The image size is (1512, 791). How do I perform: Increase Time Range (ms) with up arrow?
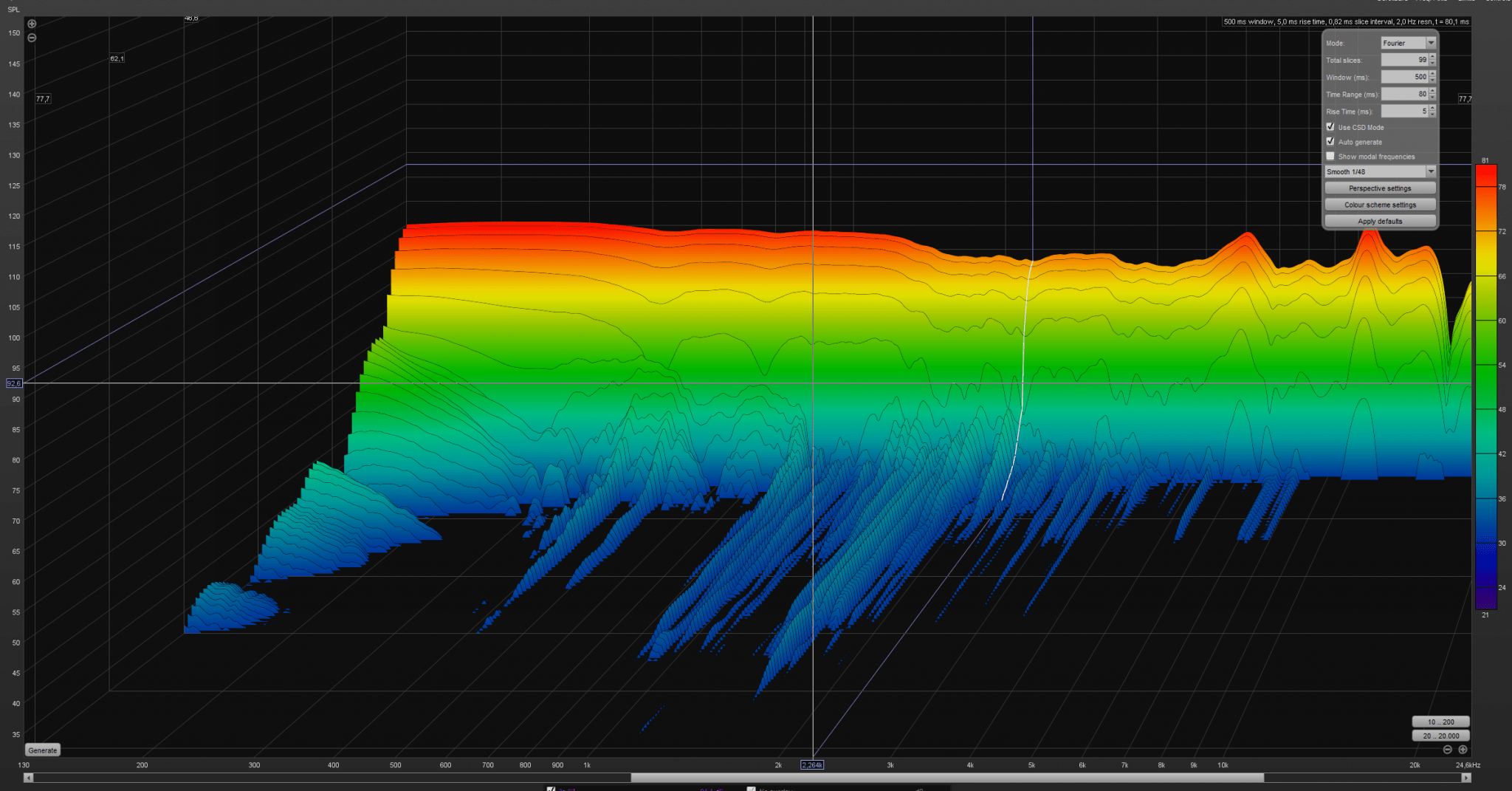point(1432,91)
